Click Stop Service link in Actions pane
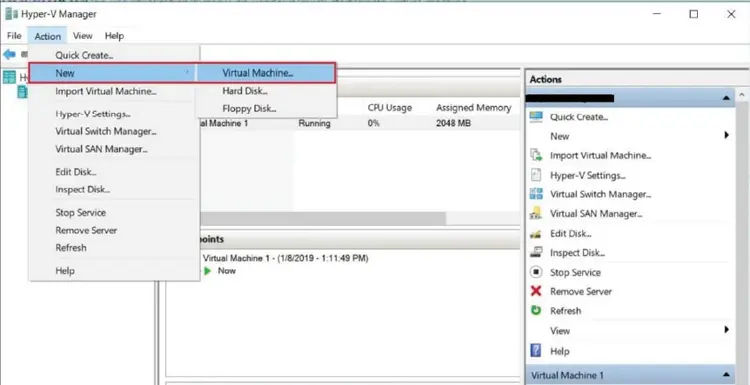The width and height of the screenshot is (750, 385). pyautogui.click(x=575, y=273)
